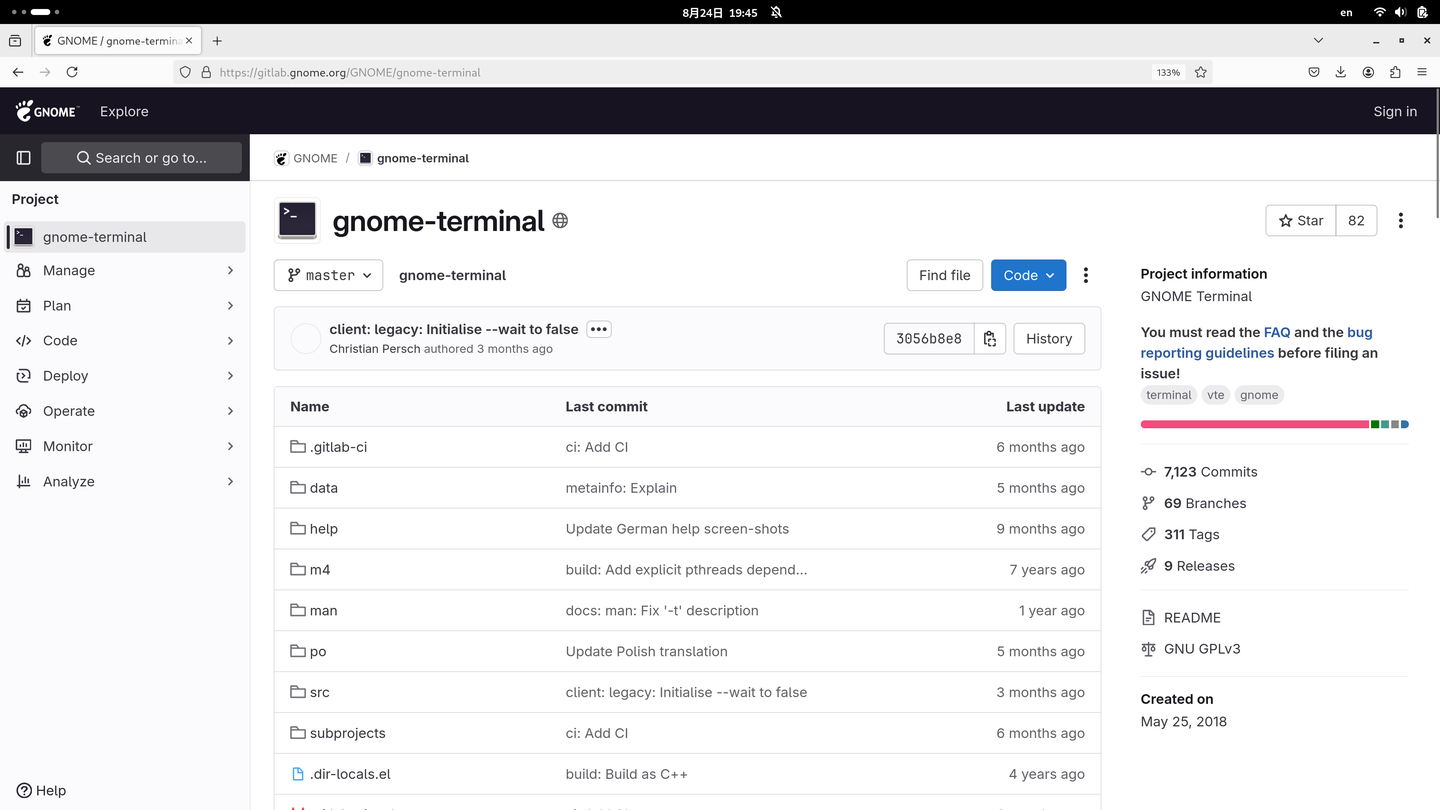Open Explore in the top navigation

123,111
